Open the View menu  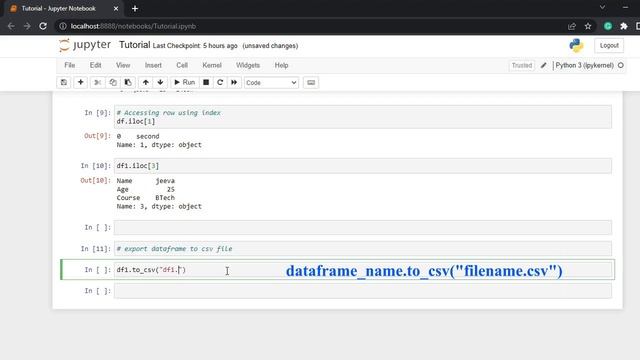(x=123, y=65)
